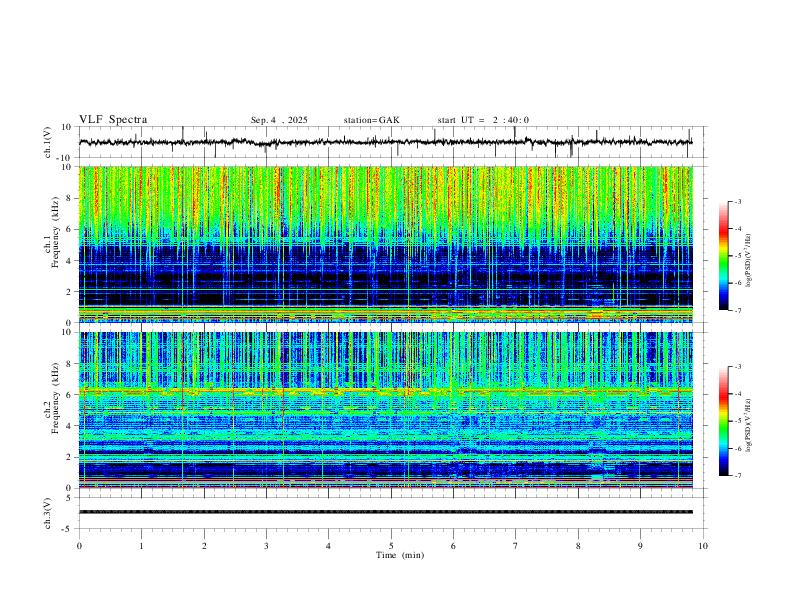Click time axis tick label "0"

(x=79, y=546)
